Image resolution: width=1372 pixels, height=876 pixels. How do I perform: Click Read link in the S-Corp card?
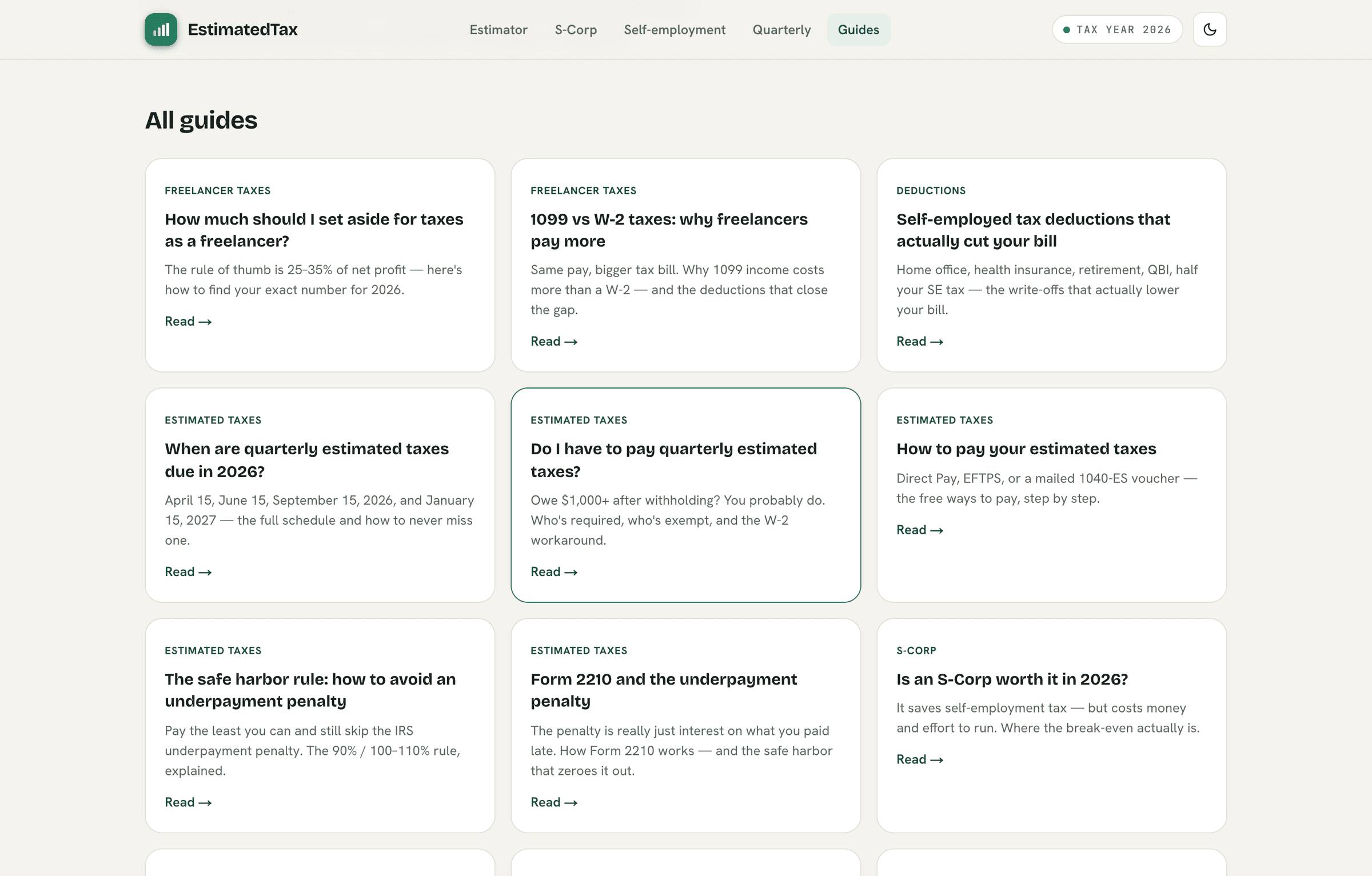coord(920,759)
